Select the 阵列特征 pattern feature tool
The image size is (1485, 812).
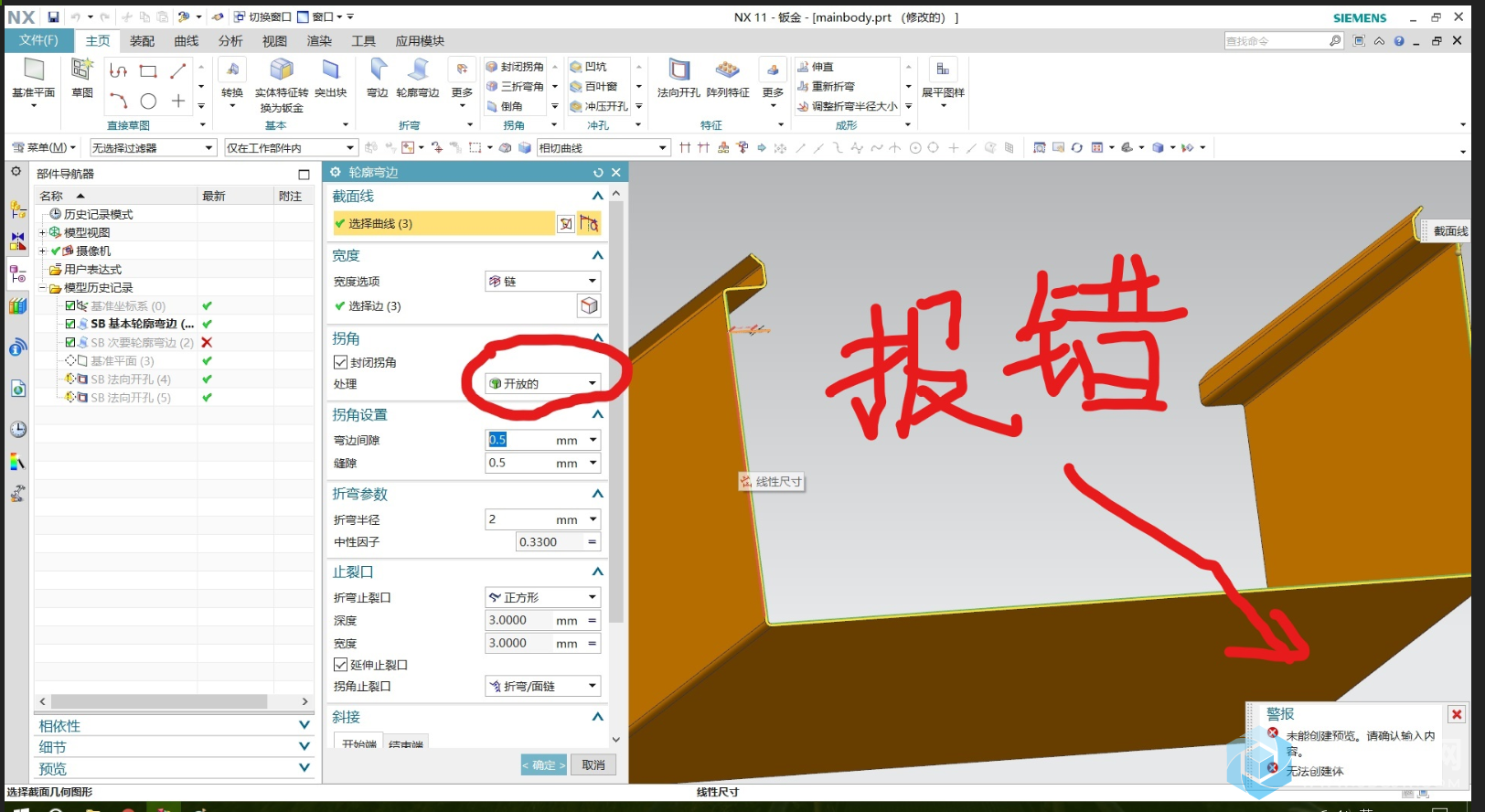[x=728, y=79]
